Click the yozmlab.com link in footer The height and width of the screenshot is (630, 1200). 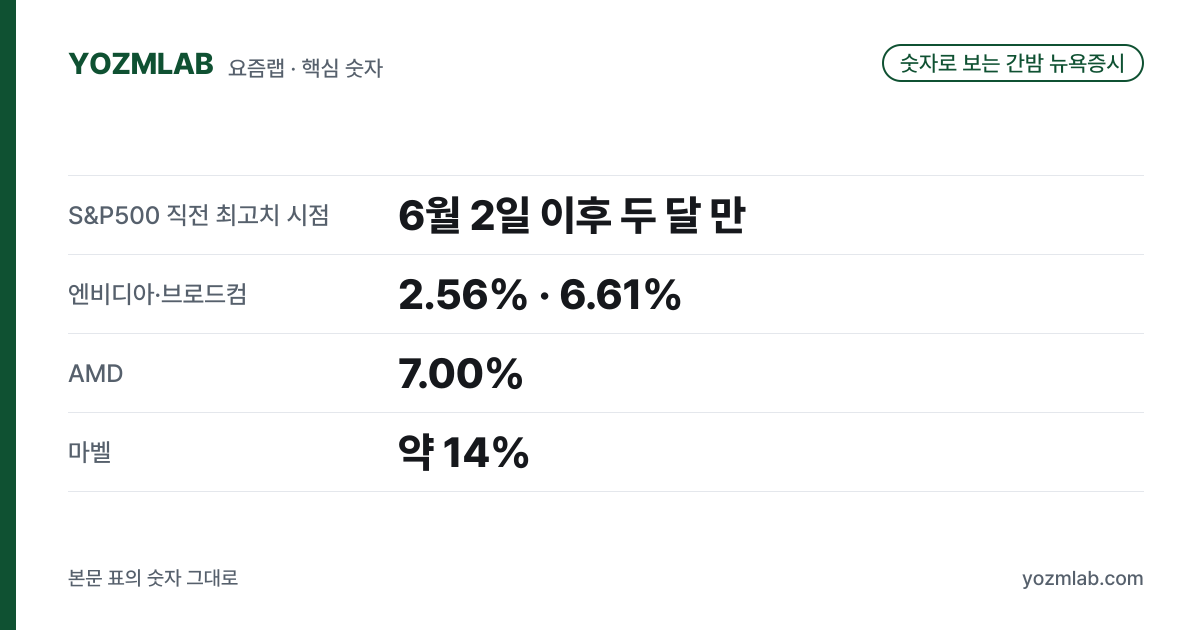(1082, 579)
